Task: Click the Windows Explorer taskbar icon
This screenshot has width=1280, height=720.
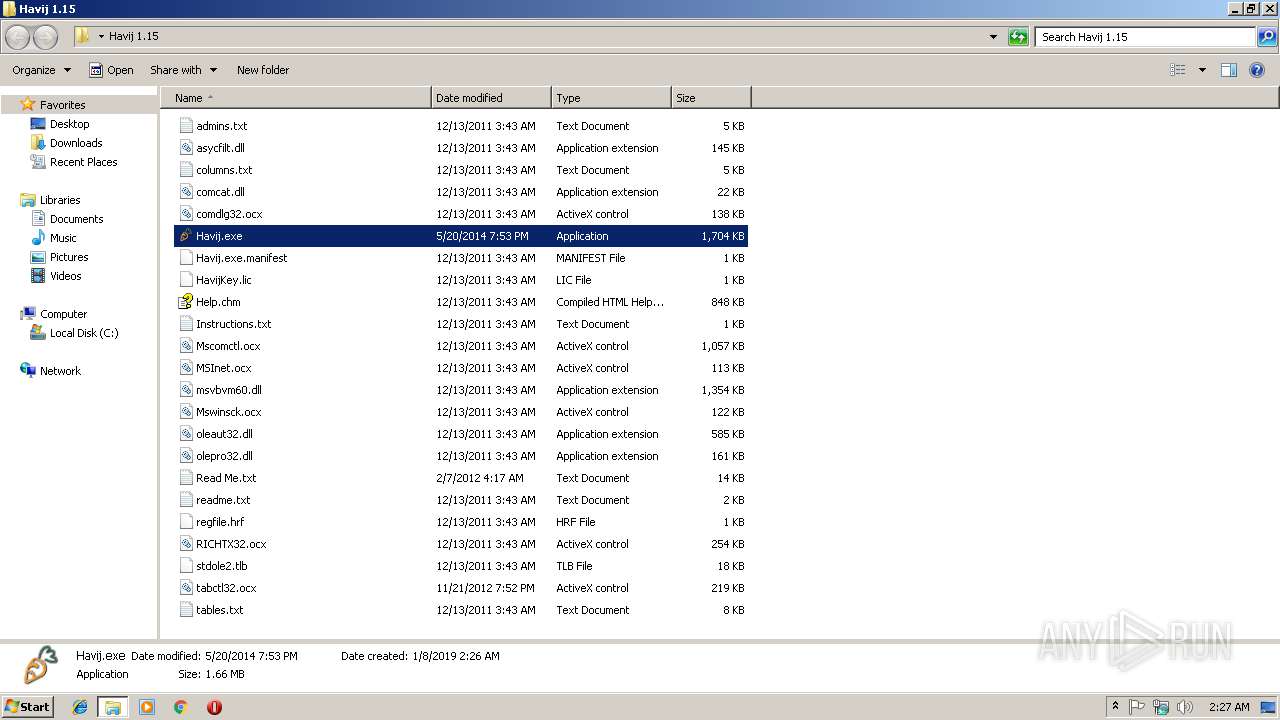Action: tap(113, 707)
